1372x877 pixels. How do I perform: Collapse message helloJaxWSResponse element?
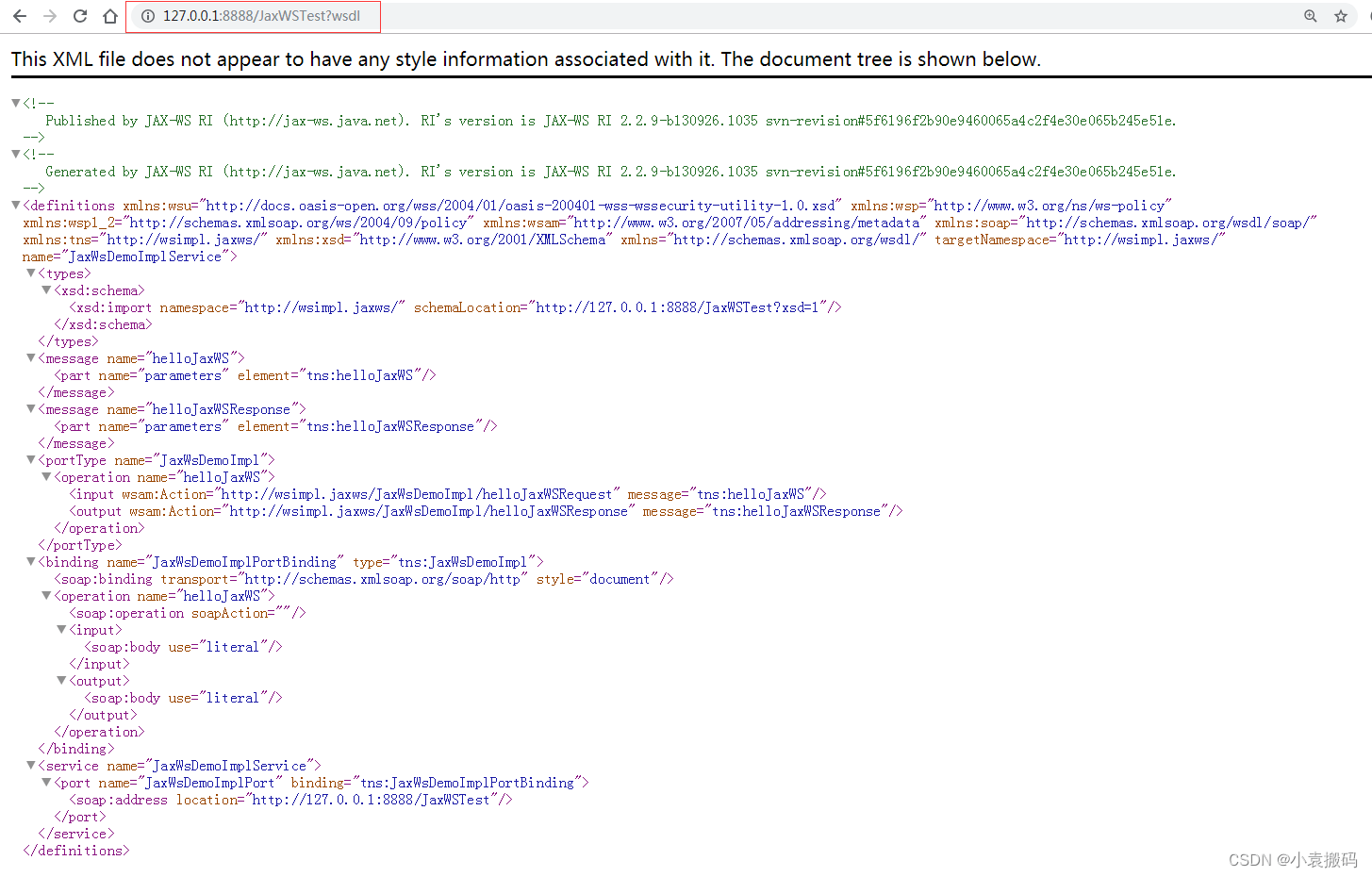31,408
